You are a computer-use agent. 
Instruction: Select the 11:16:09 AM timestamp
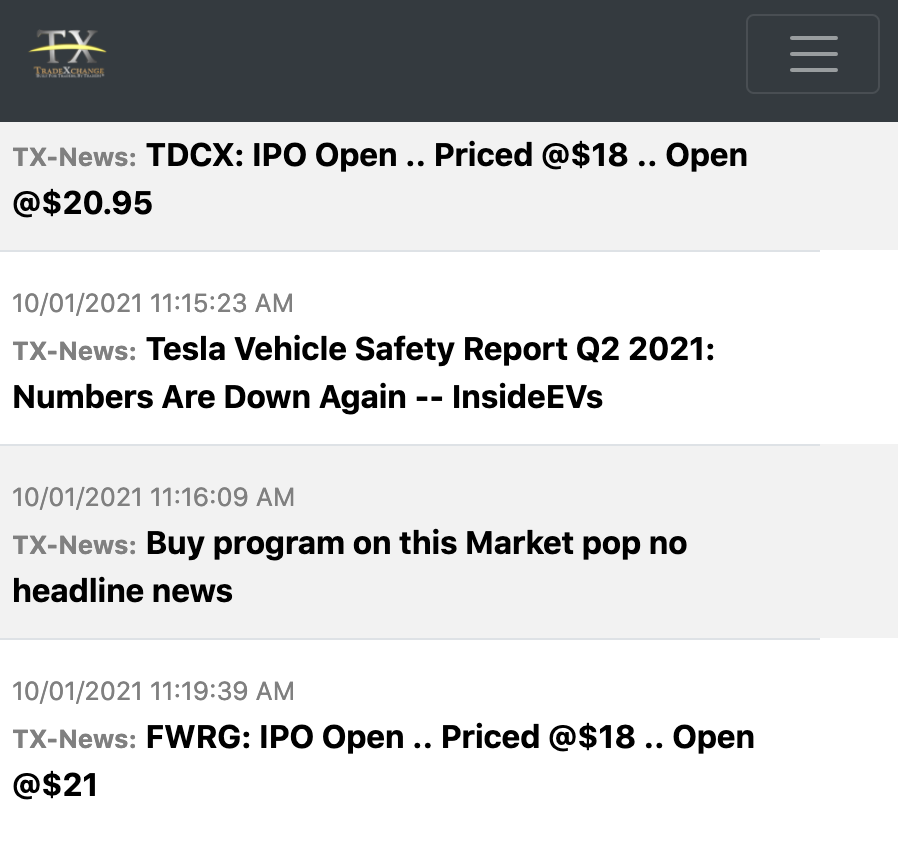coord(153,497)
